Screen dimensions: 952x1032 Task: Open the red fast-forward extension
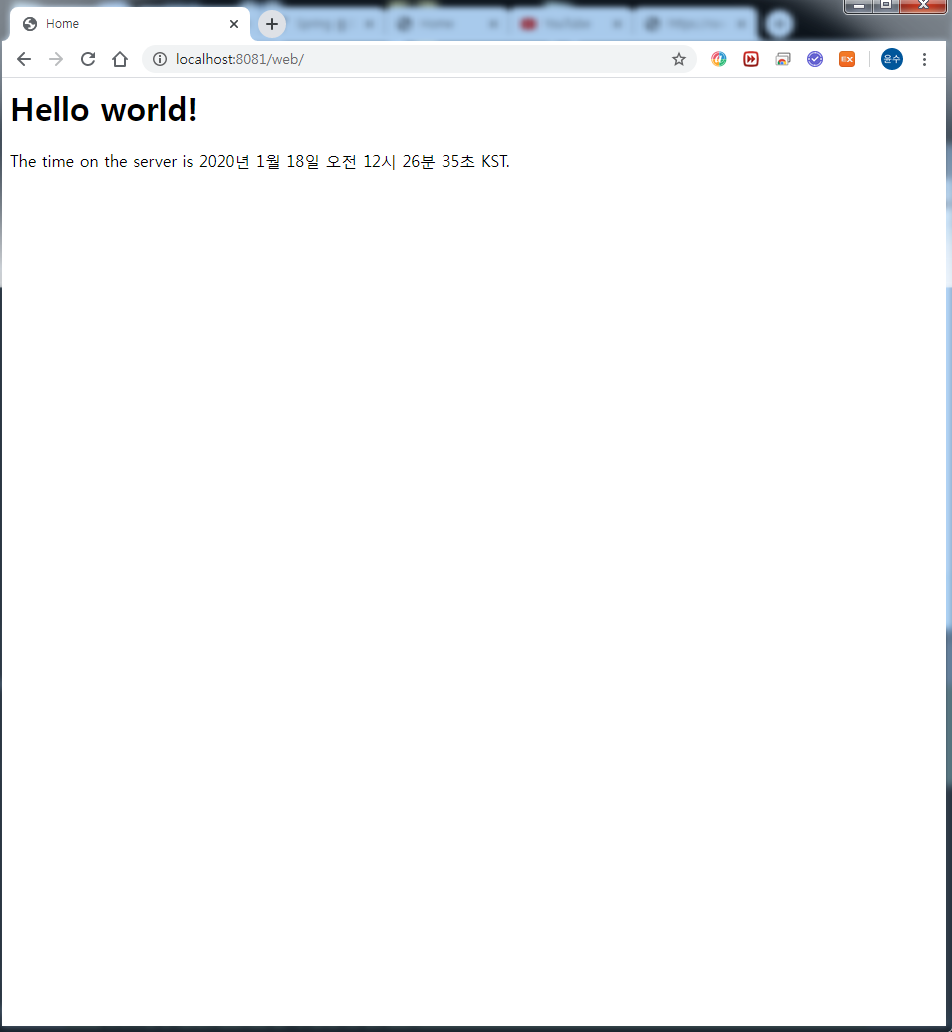(751, 59)
